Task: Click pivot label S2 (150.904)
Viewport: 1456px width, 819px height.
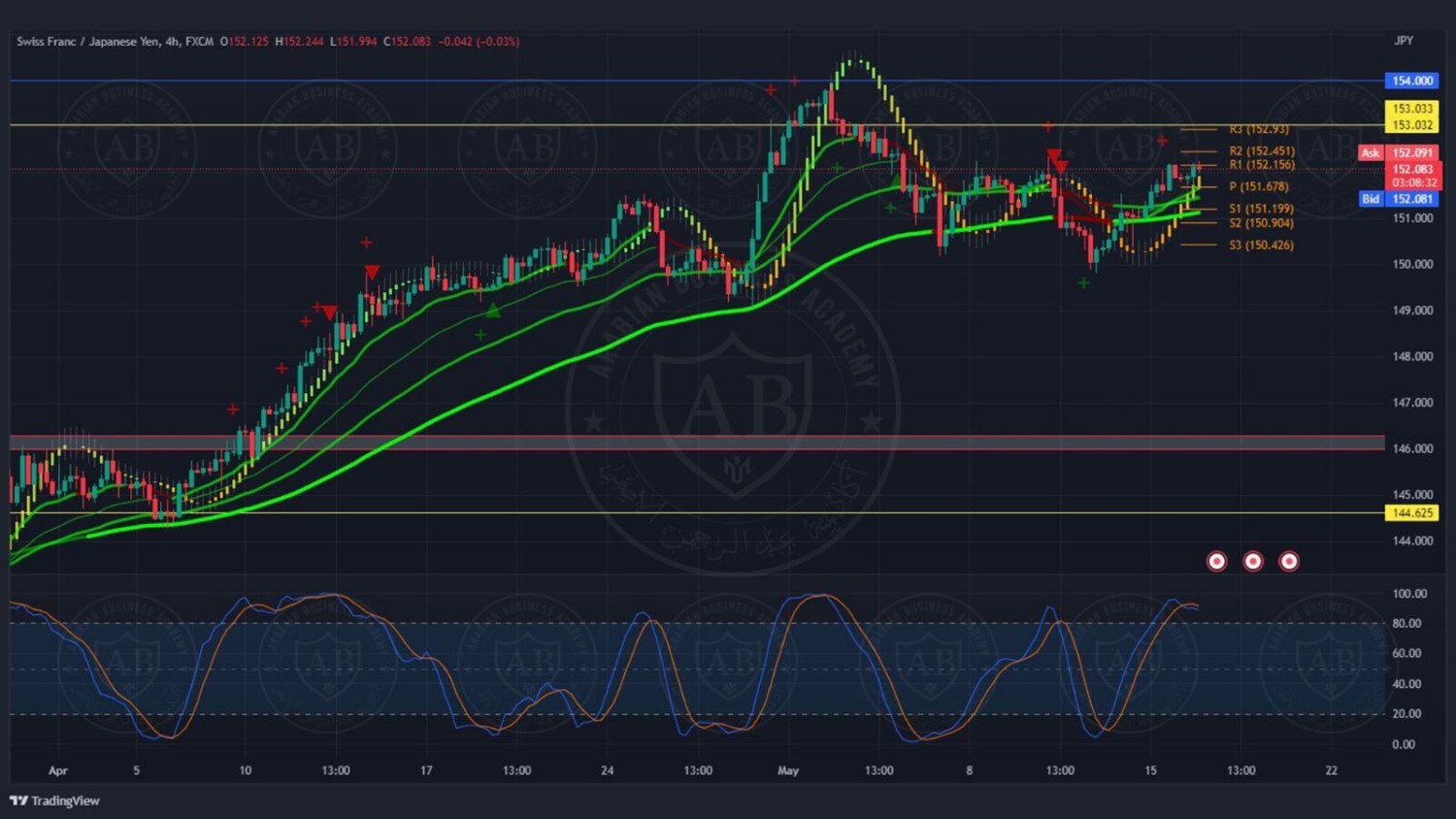Action: coord(1261,223)
